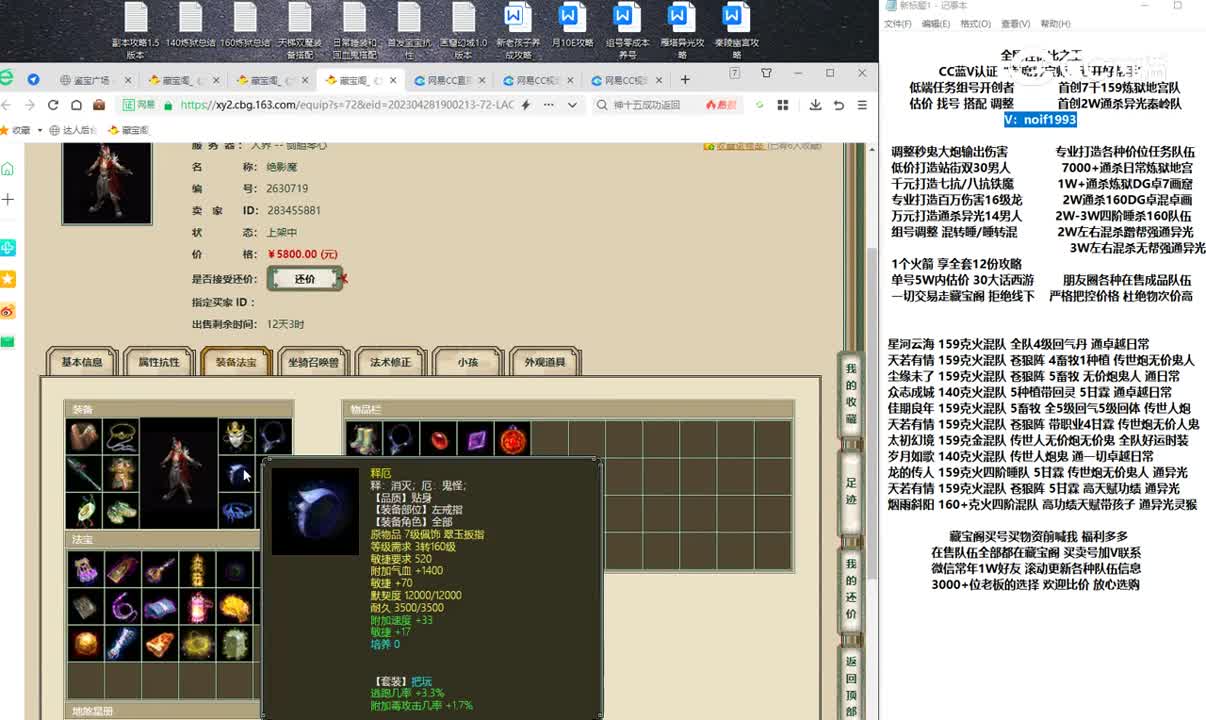Switch to the 属性抗性 tab
Viewport: 1206px width, 720px height.
(x=159, y=362)
